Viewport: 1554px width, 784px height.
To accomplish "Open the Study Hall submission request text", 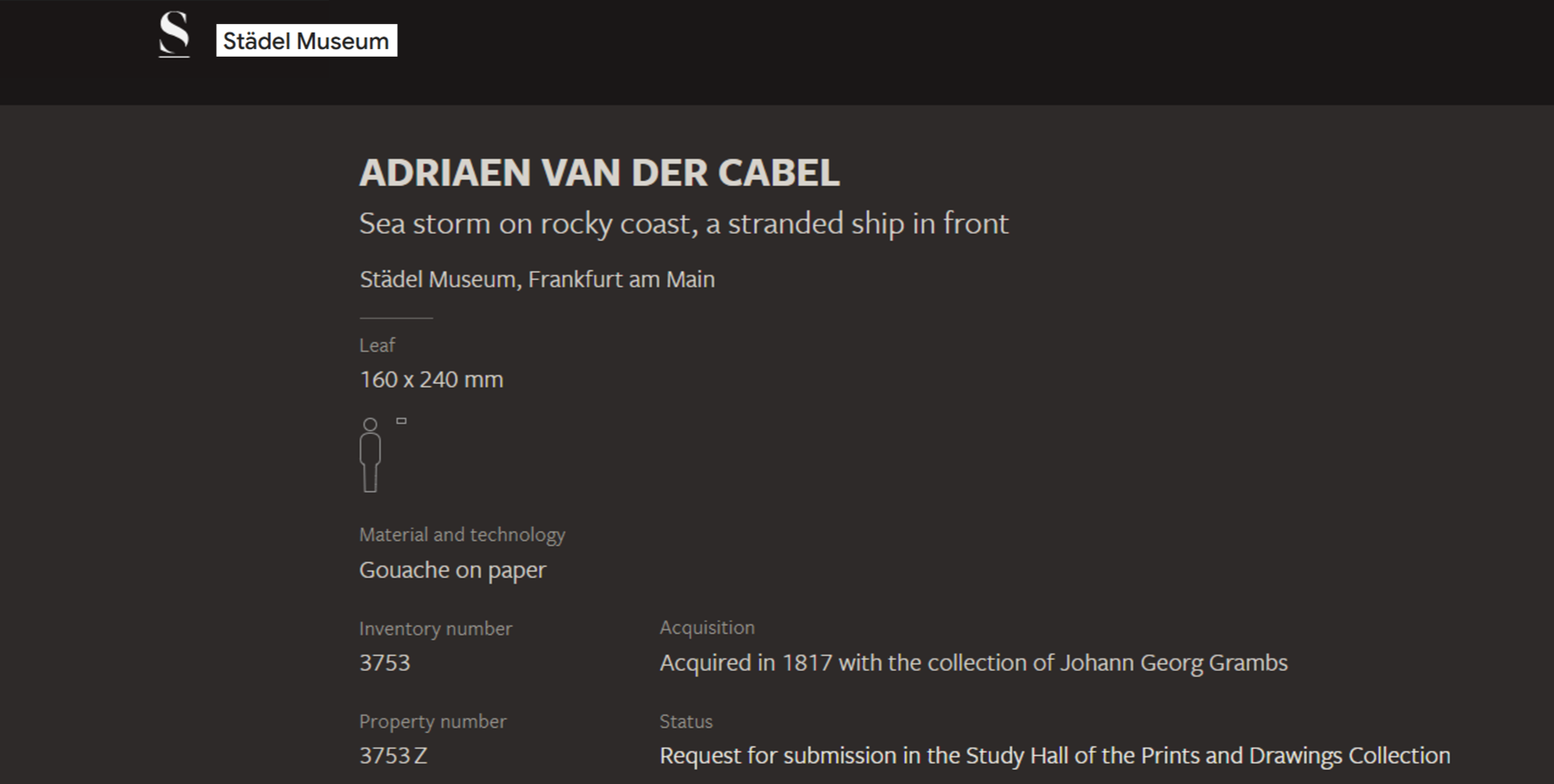I will [1054, 756].
